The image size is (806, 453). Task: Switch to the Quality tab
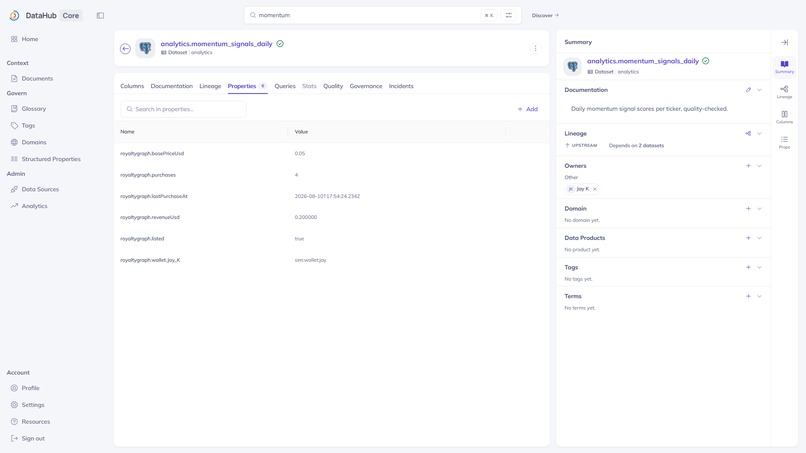click(333, 86)
